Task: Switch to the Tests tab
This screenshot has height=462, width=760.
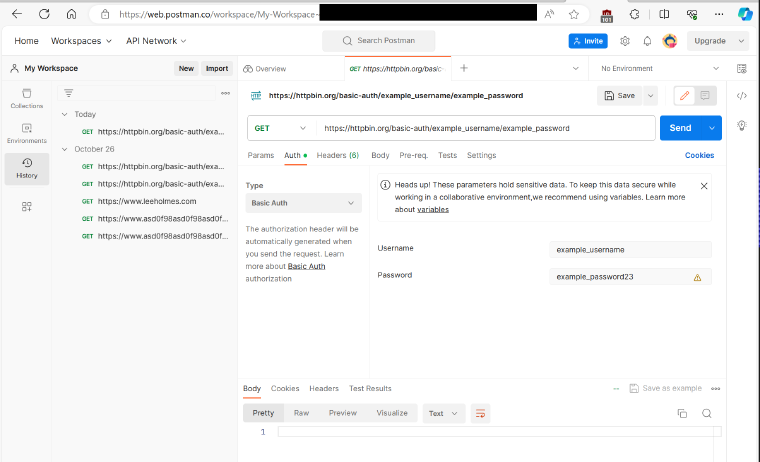Action: [447, 155]
